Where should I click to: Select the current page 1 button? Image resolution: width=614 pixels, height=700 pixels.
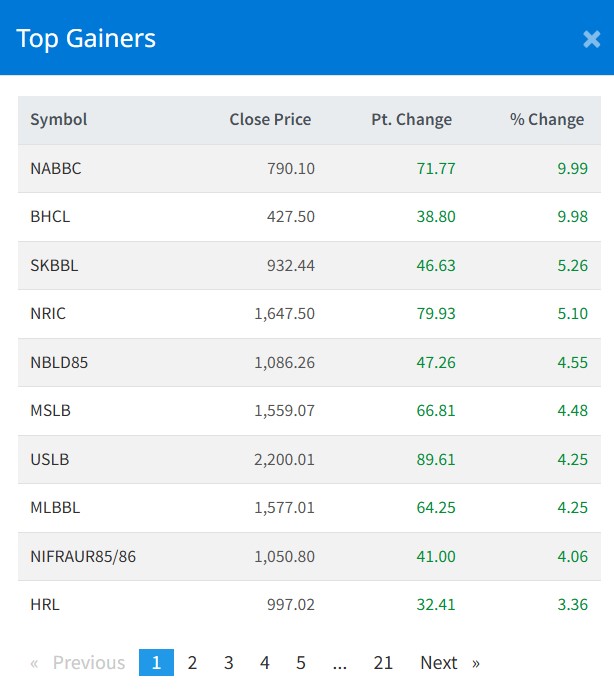[x=156, y=663]
